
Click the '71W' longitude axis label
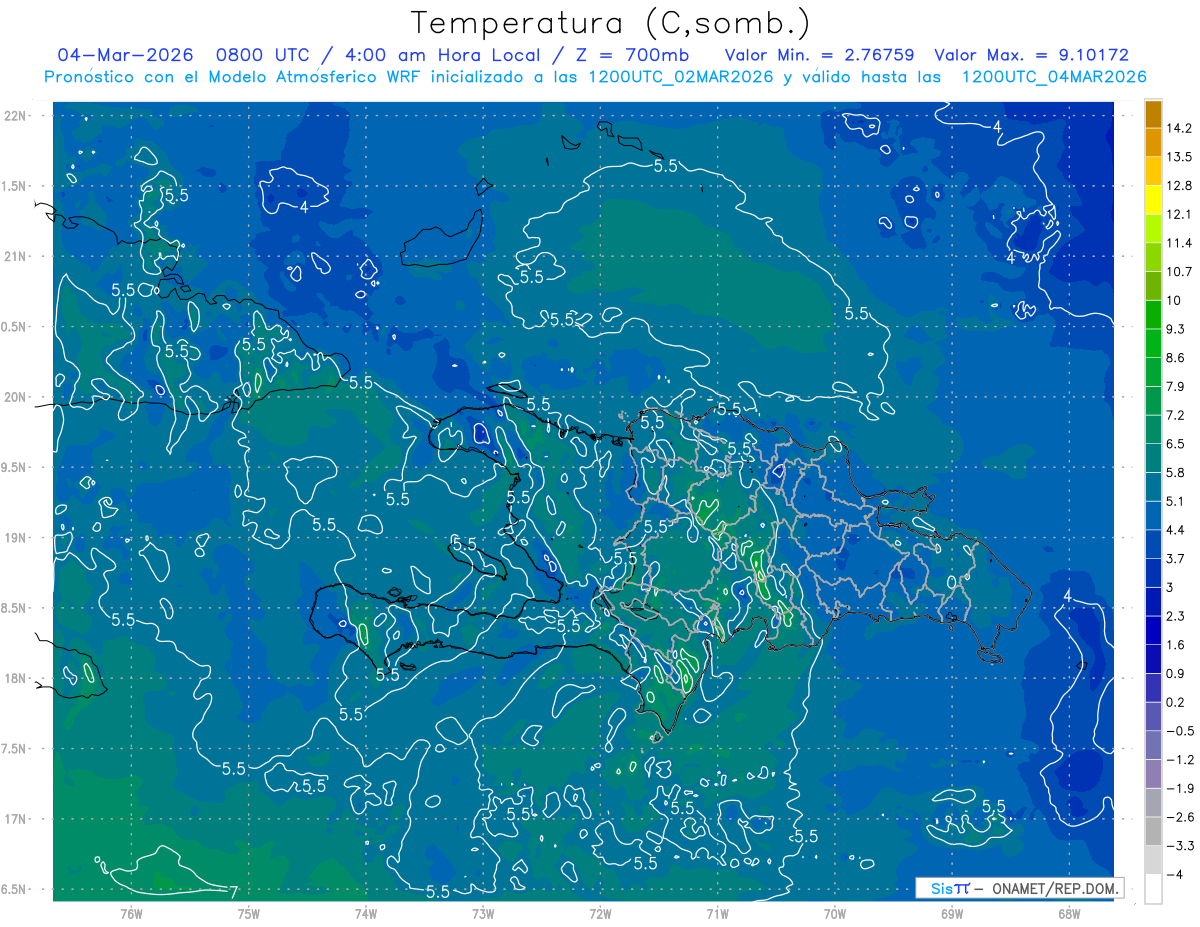pyautogui.click(x=717, y=913)
